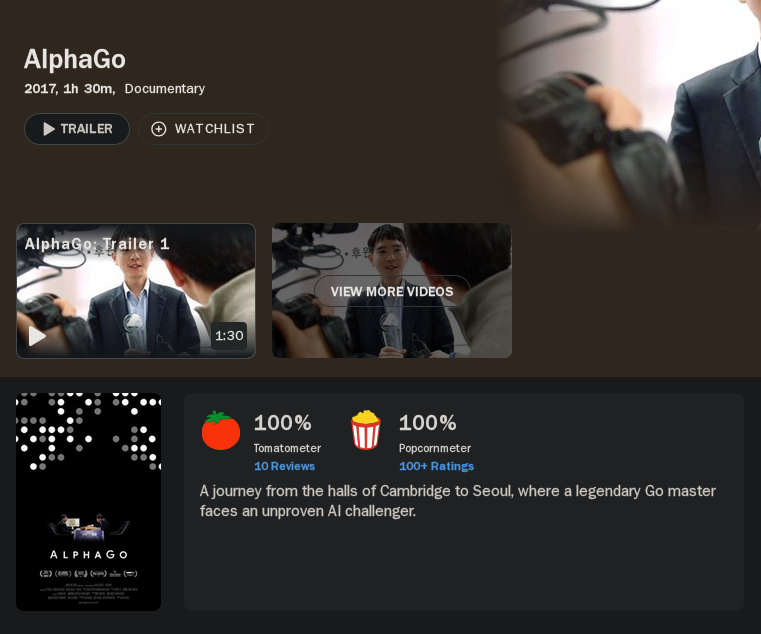Click the AlphaGo movie title heading
This screenshot has height=634, width=761.
click(x=75, y=59)
